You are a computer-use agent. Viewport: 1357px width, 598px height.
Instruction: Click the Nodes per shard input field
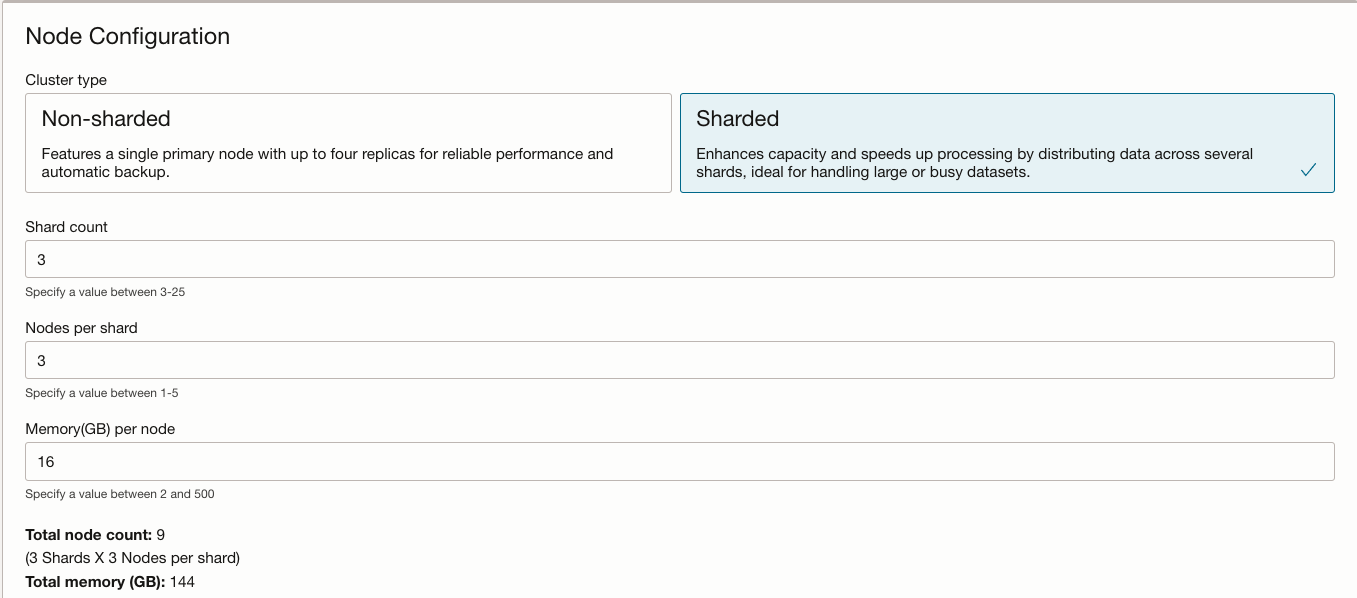tap(679, 359)
